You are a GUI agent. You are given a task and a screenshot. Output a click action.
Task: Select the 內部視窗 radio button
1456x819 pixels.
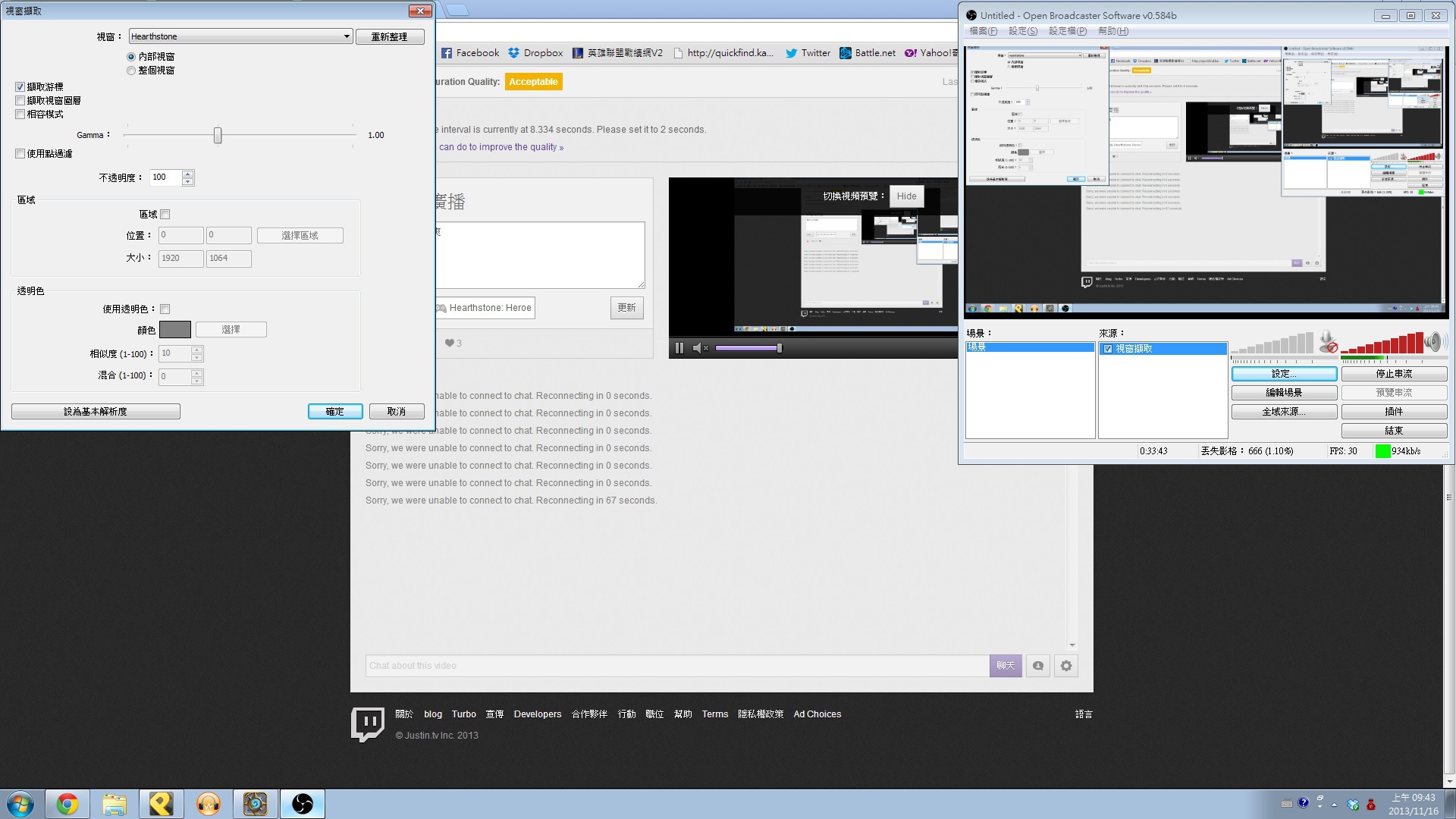[x=131, y=57]
